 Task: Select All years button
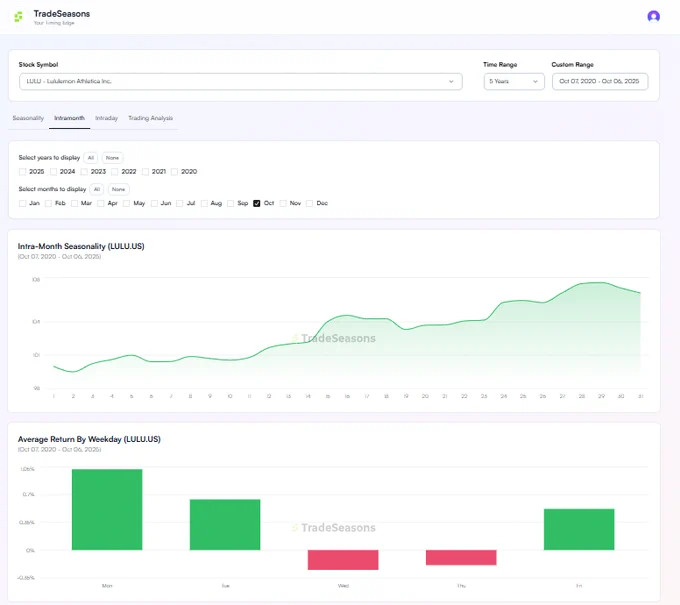[91, 158]
